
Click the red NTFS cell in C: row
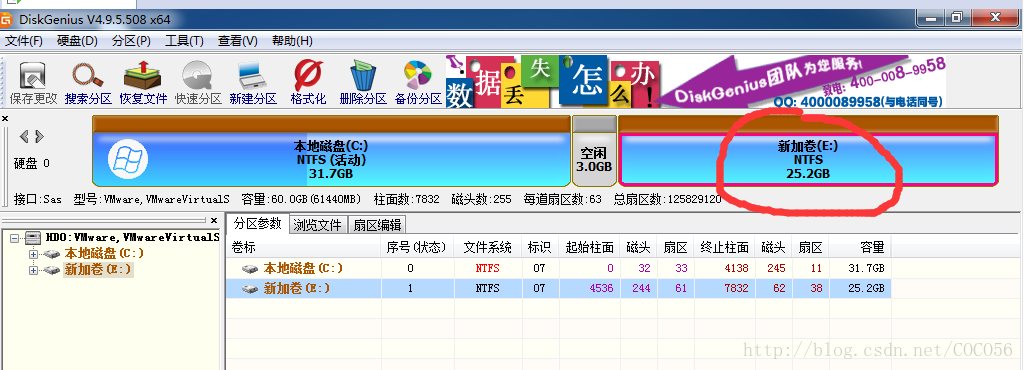pyautogui.click(x=488, y=268)
